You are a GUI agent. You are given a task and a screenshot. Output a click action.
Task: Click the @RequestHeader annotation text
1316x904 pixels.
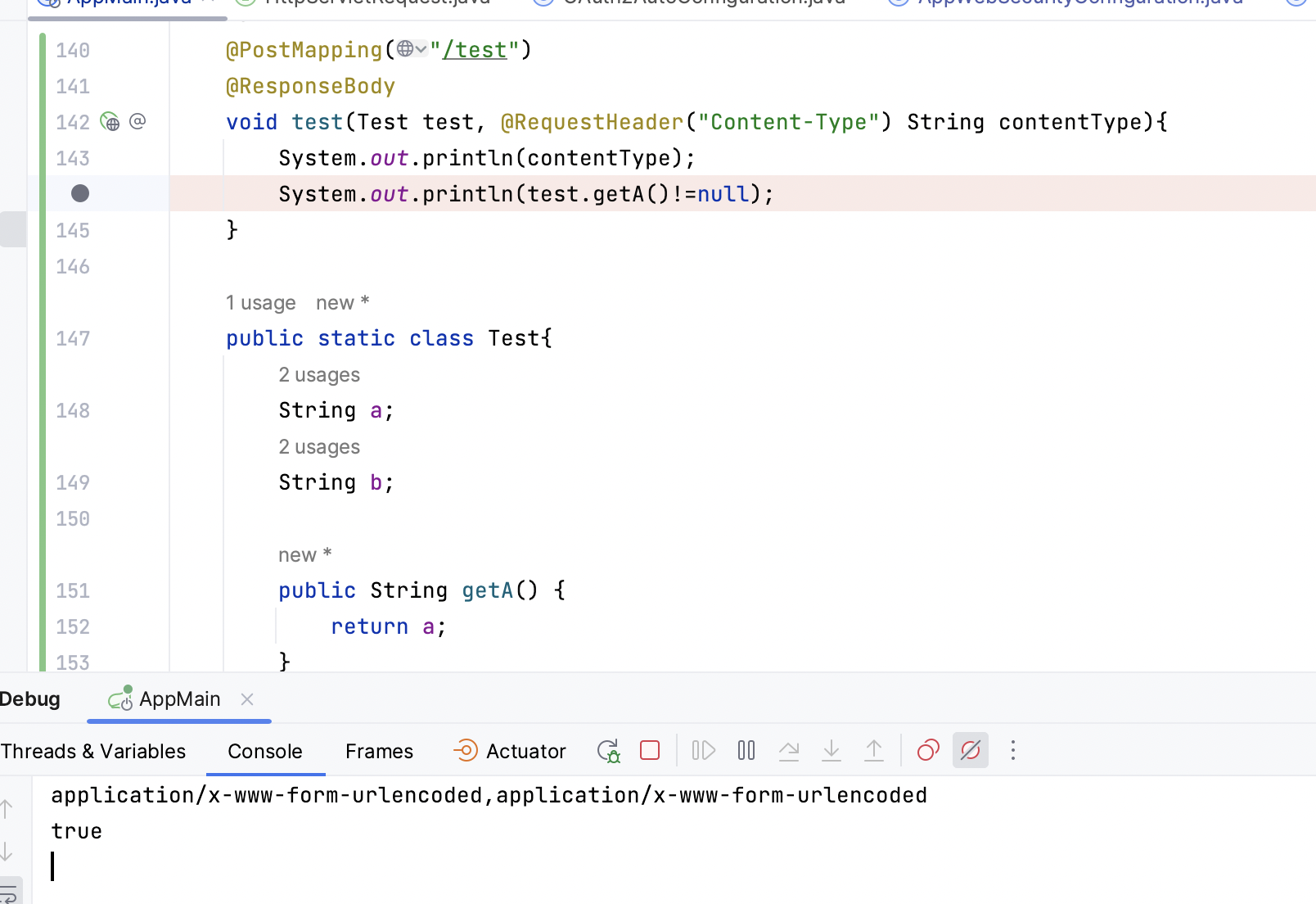592,122
